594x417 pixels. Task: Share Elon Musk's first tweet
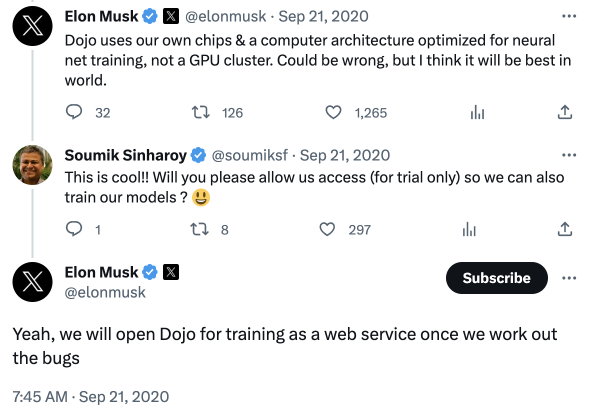[x=564, y=112]
